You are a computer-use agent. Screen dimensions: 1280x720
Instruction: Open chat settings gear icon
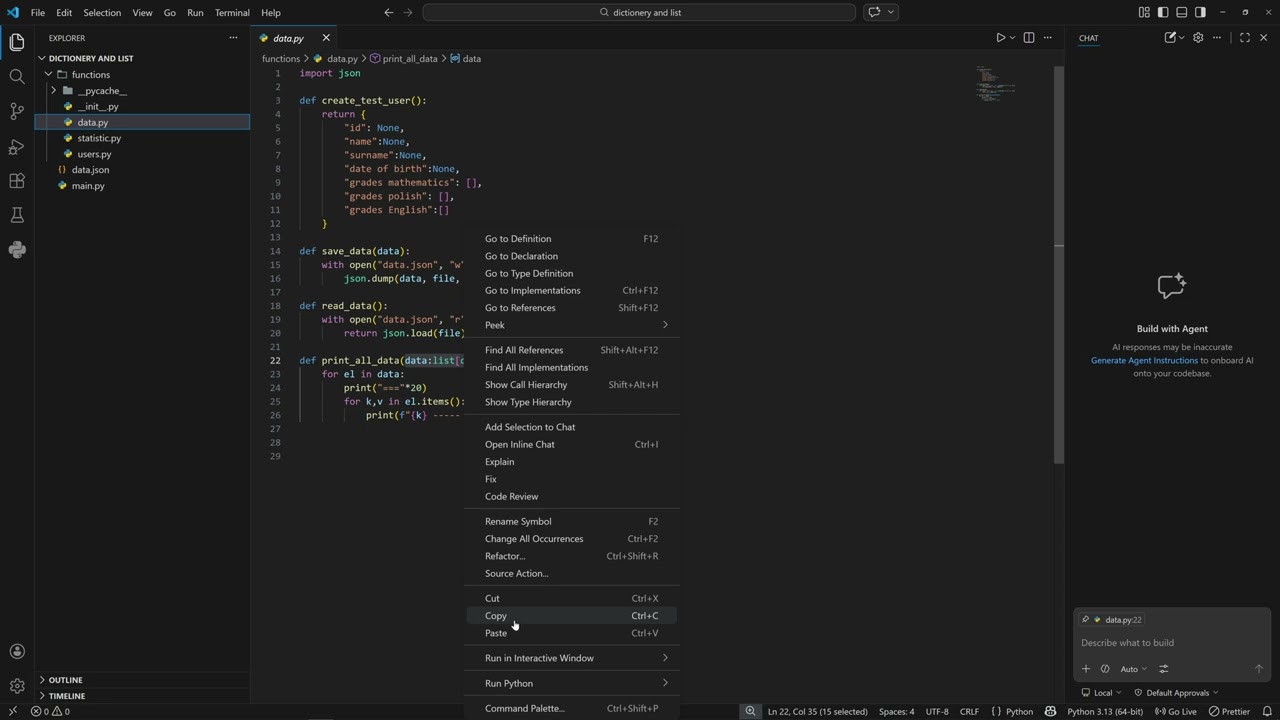pyautogui.click(x=1198, y=38)
